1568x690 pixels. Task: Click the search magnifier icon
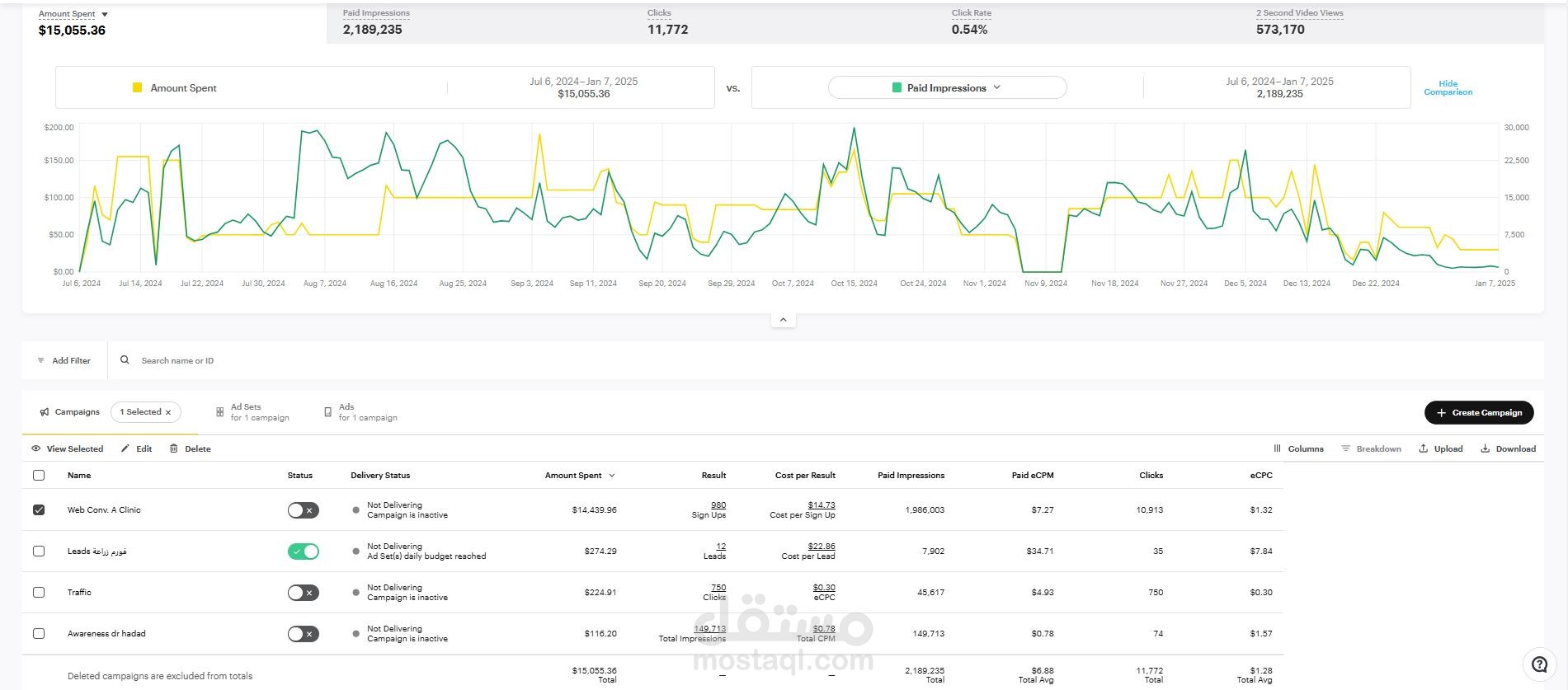tap(125, 360)
